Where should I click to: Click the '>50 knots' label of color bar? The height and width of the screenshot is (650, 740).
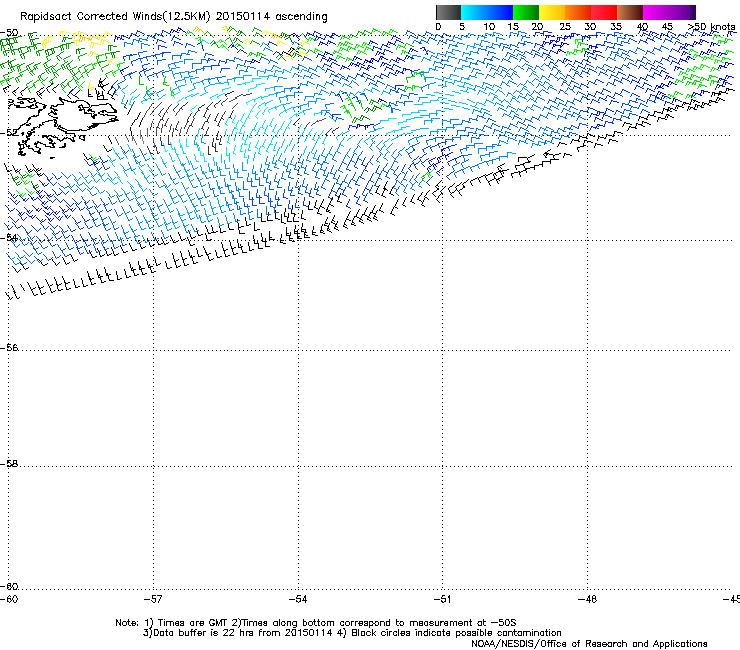pyautogui.click(x=712, y=27)
